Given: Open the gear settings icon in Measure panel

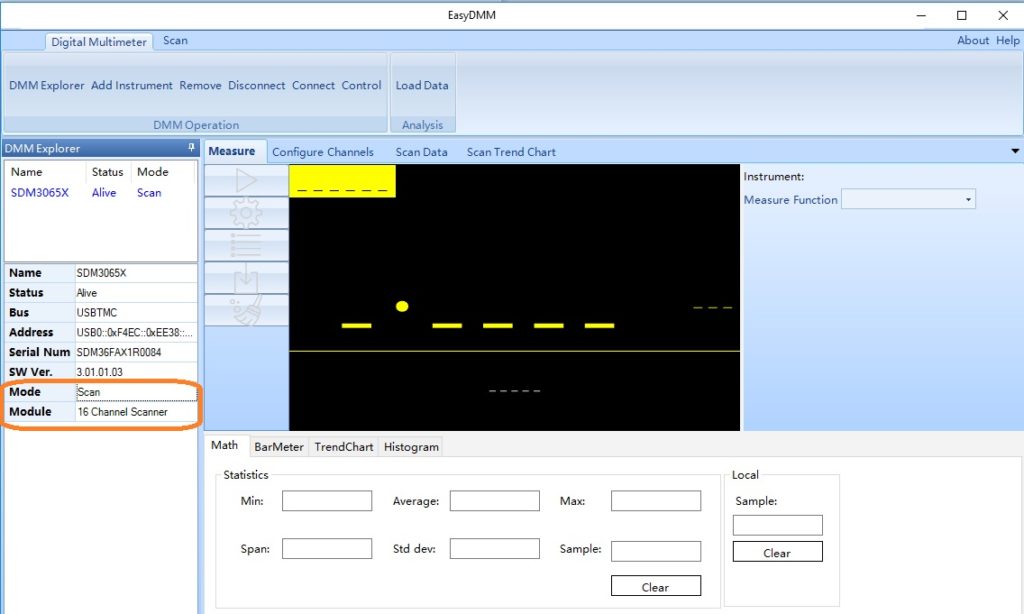Looking at the screenshot, I should coord(246,213).
